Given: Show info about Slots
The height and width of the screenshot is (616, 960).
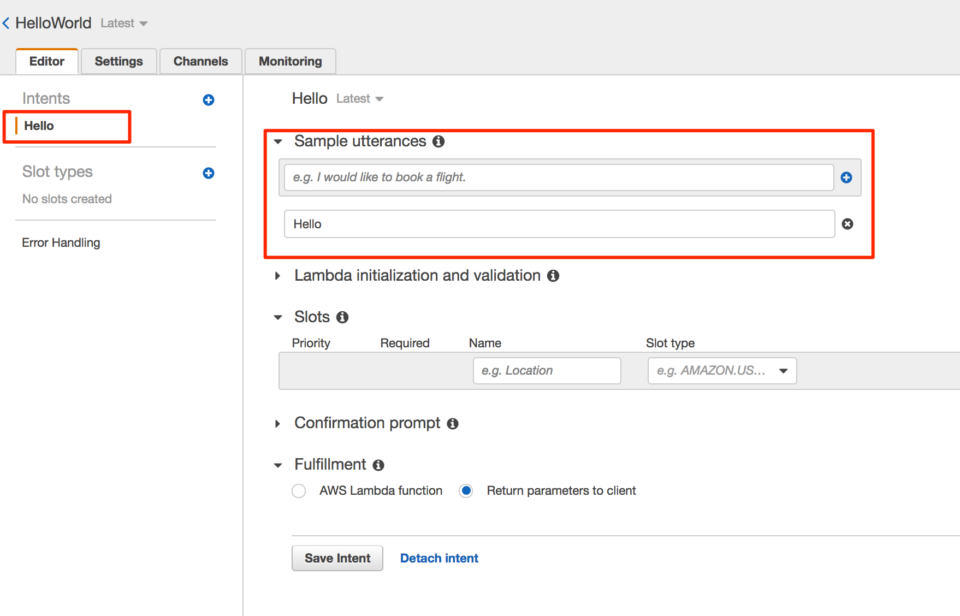Looking at the screenshot, I should click(x=342, y=317).
